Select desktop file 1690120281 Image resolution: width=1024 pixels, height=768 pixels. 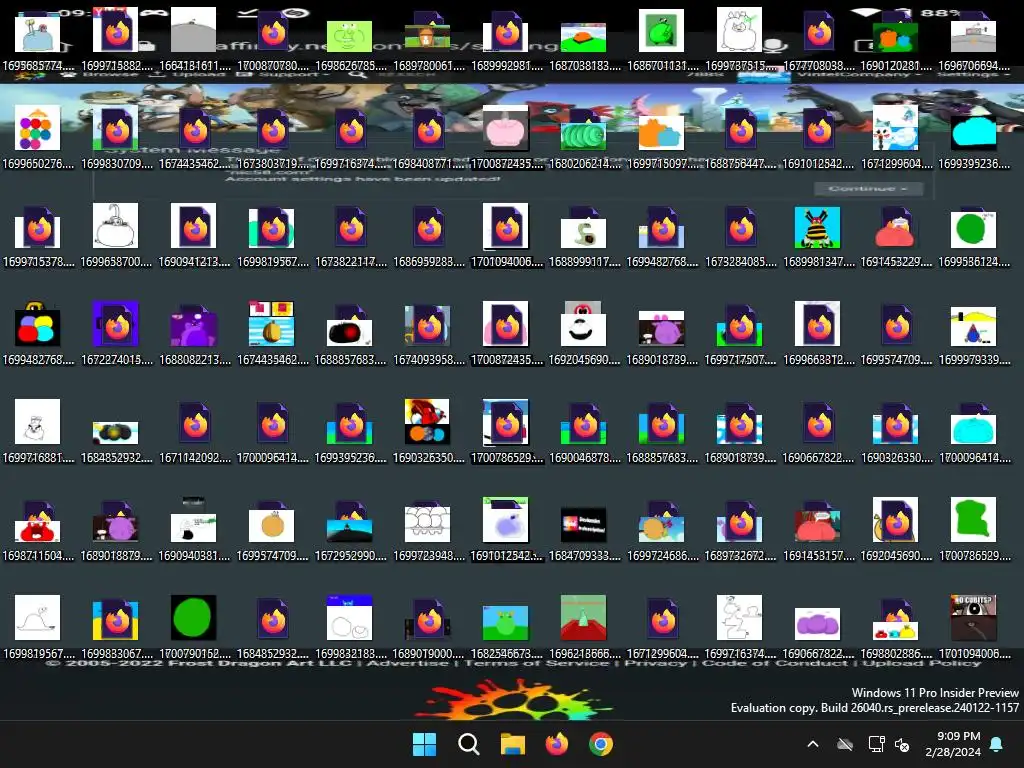coord(896,40)
